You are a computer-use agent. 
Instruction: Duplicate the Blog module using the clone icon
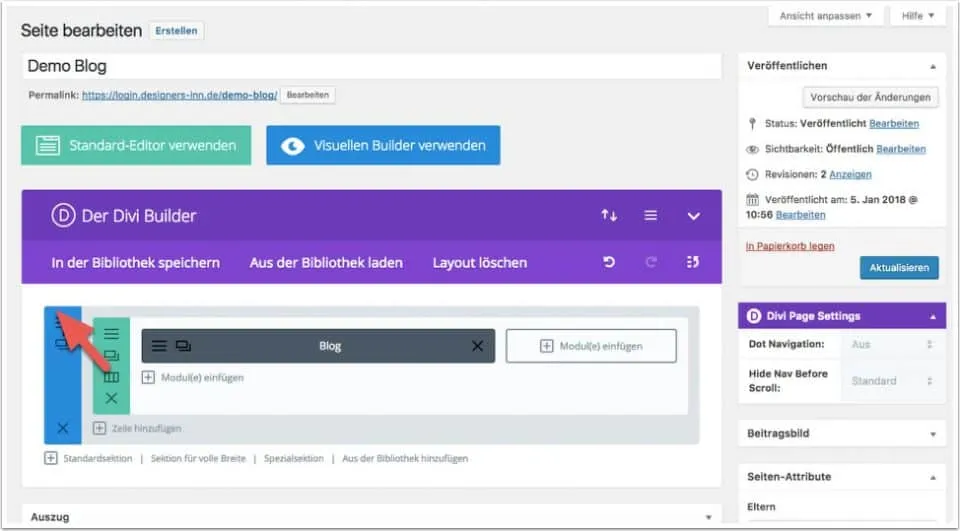[183, 346]
